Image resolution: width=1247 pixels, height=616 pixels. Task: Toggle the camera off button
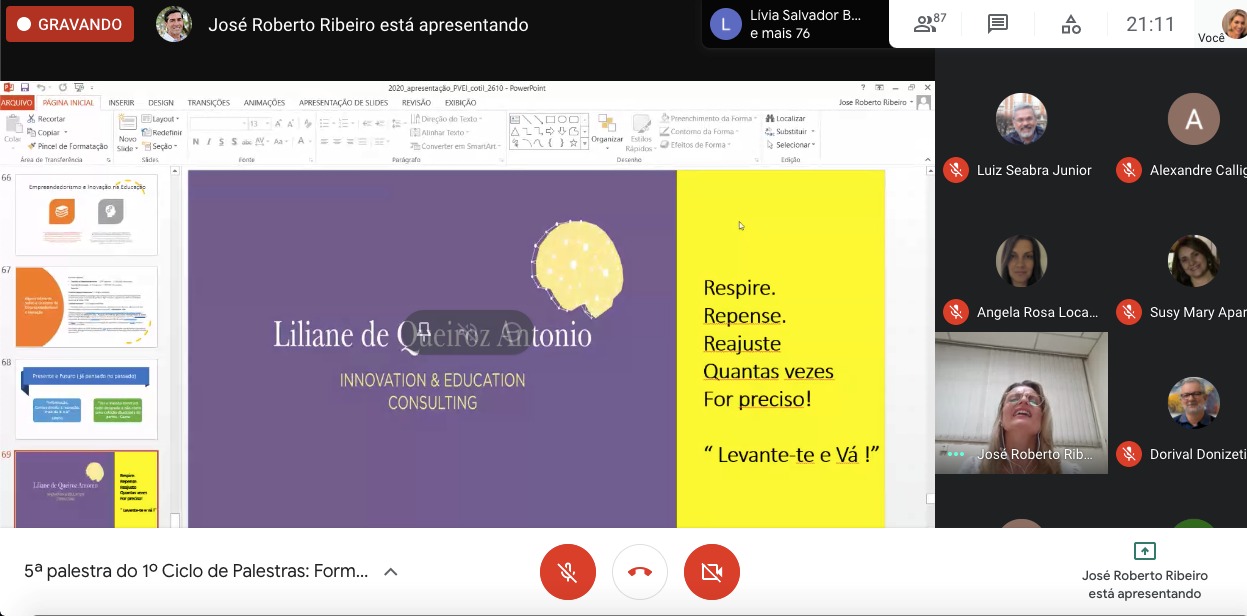pos(712,572)
